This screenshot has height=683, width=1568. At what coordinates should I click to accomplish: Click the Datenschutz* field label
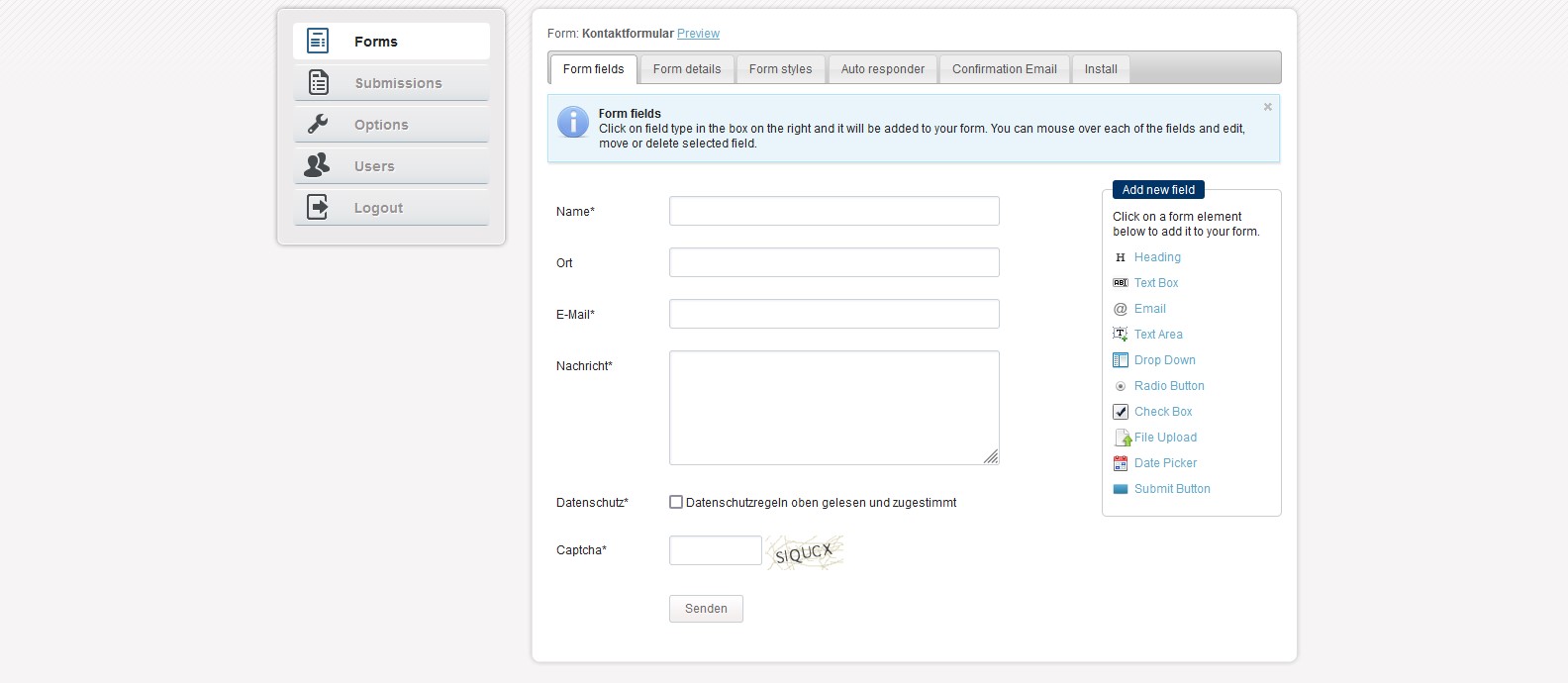(x=592, y=503)
